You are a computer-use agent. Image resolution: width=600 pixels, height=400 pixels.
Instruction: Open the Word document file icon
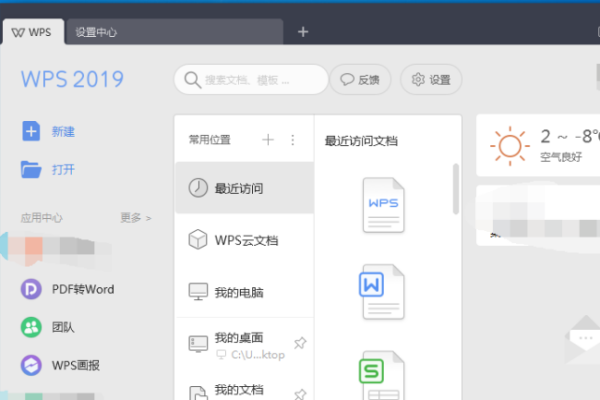tap(383, 291)
